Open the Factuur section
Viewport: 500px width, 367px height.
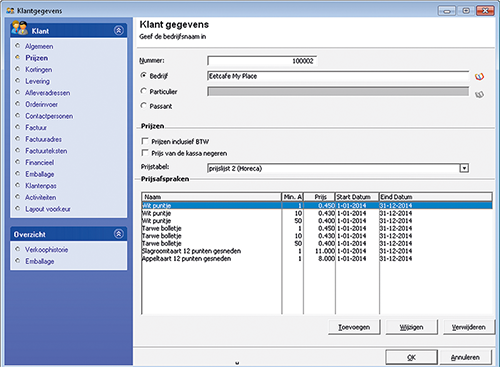click(x=36, y=128)
